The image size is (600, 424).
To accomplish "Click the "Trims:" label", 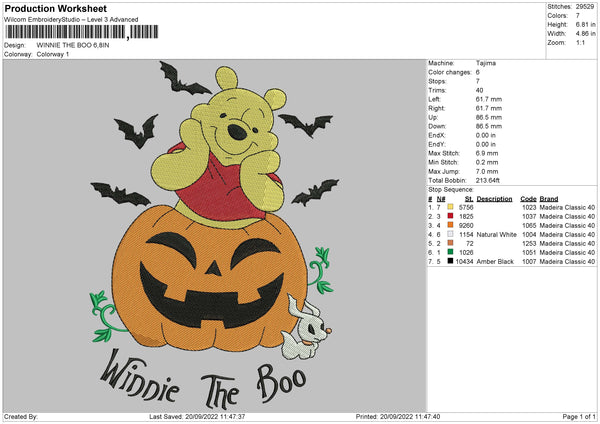I will pos(437,90).
